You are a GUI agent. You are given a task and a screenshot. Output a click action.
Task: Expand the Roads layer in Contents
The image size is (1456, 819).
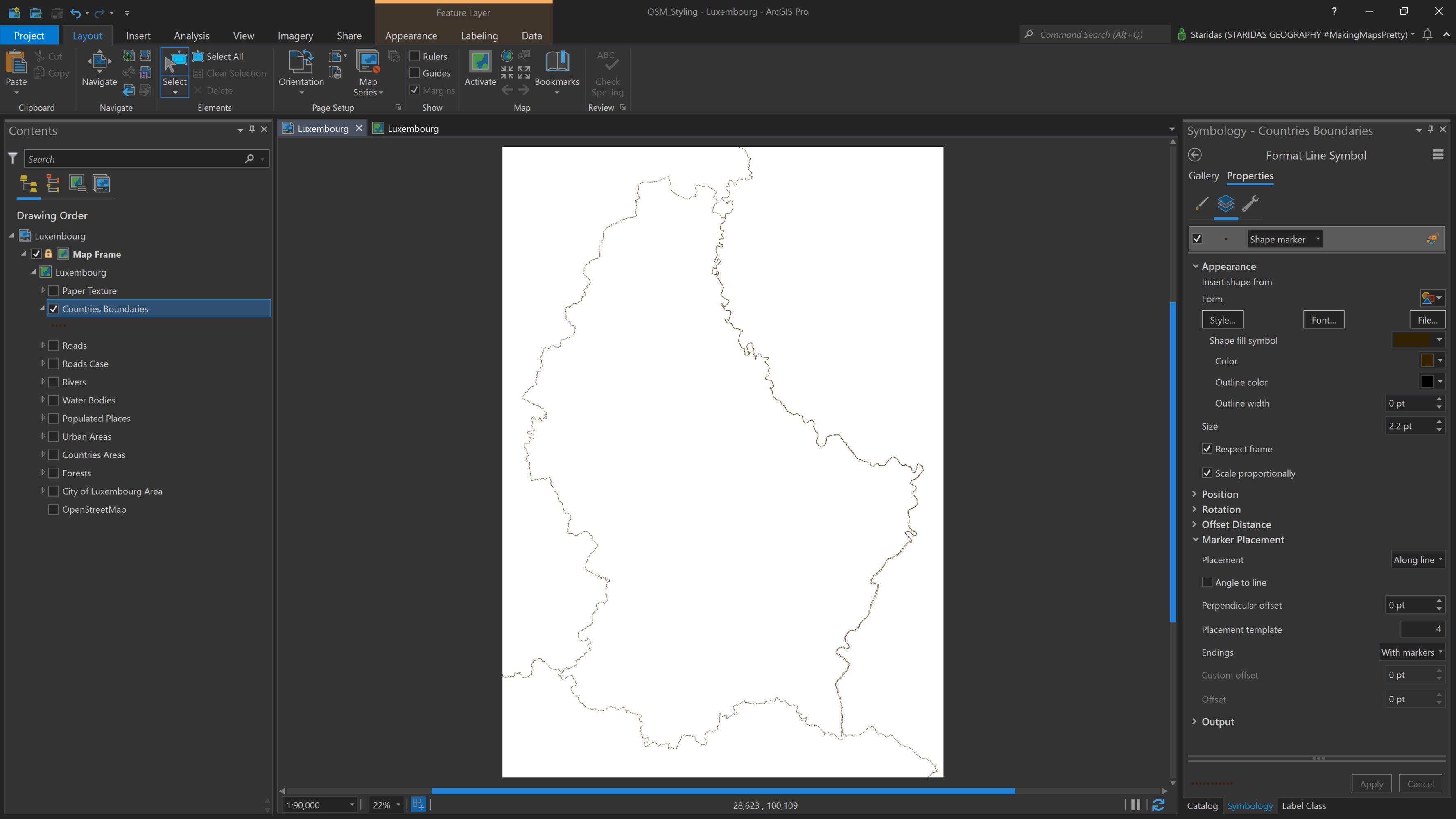pyautogui.click(x=43, y=345)
